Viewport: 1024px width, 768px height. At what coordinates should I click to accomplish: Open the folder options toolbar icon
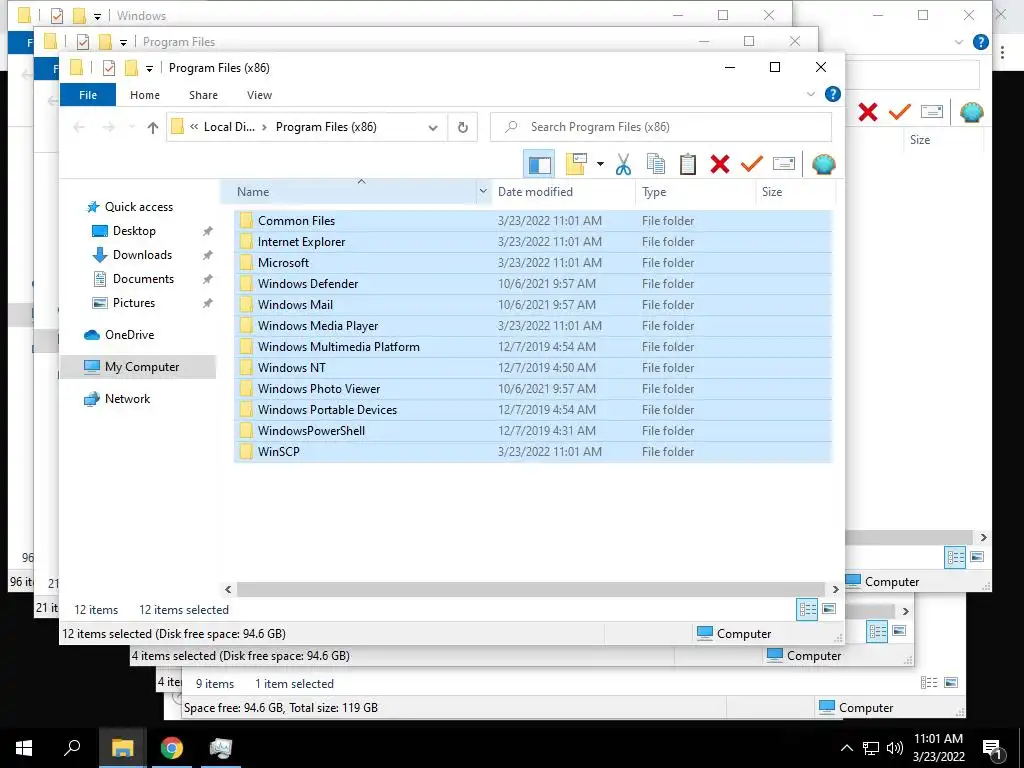tap(577, 165)
